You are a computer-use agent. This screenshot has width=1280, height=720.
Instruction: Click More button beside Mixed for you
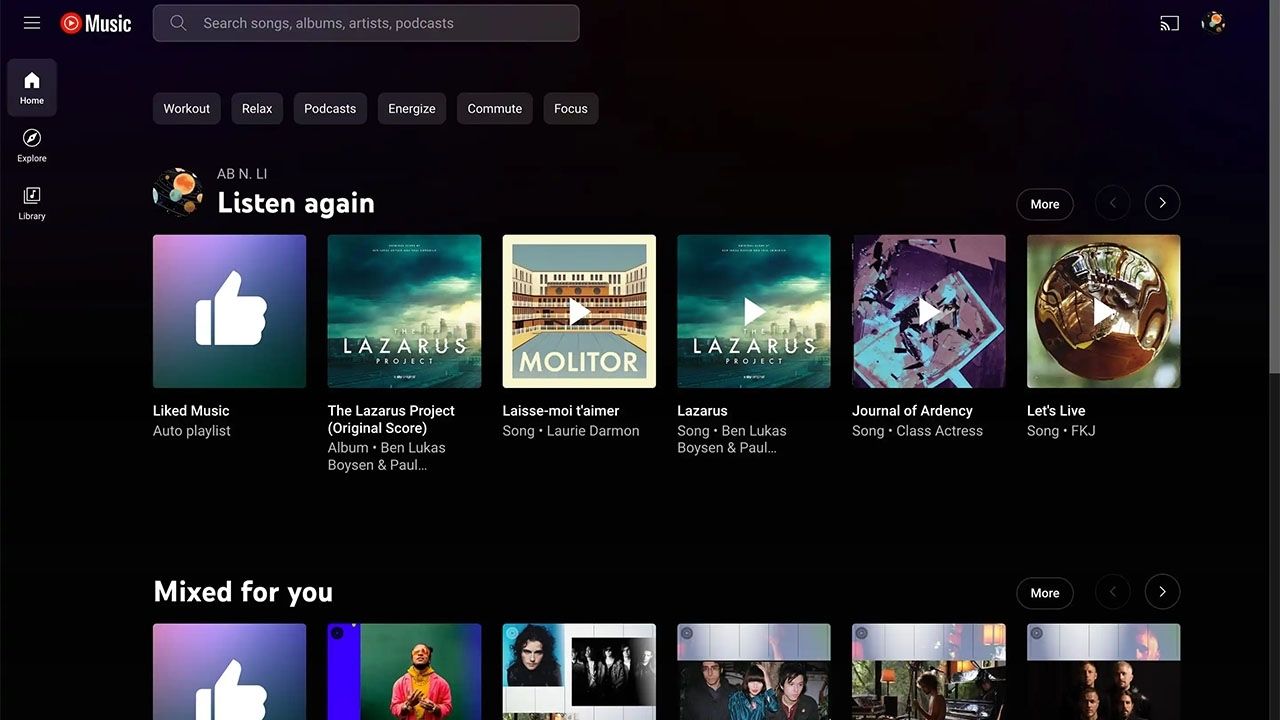(x=1044, y=593)
